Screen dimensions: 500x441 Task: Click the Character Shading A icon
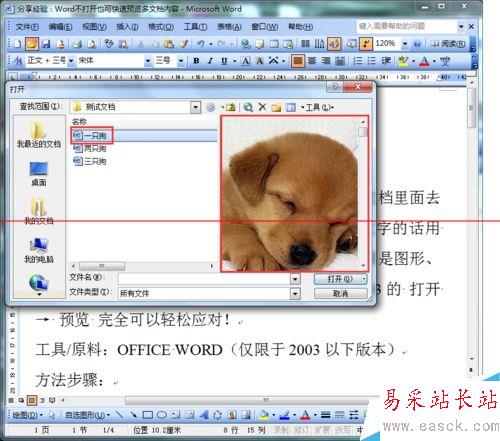click(259, 61)
